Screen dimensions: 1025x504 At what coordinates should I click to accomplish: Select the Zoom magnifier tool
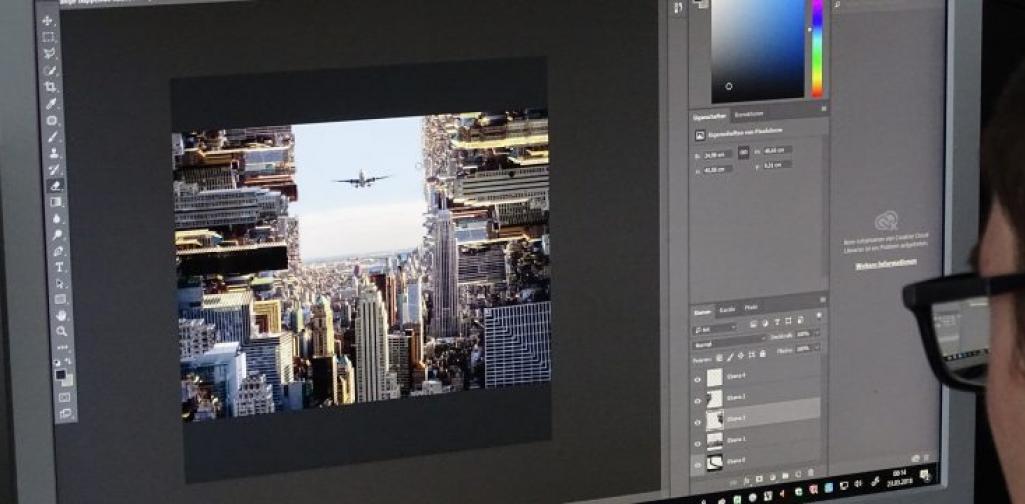(x=62, y=331)
